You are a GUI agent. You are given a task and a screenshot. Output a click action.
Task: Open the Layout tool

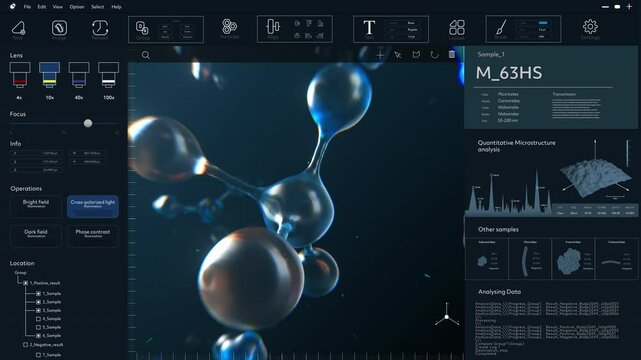457,27
